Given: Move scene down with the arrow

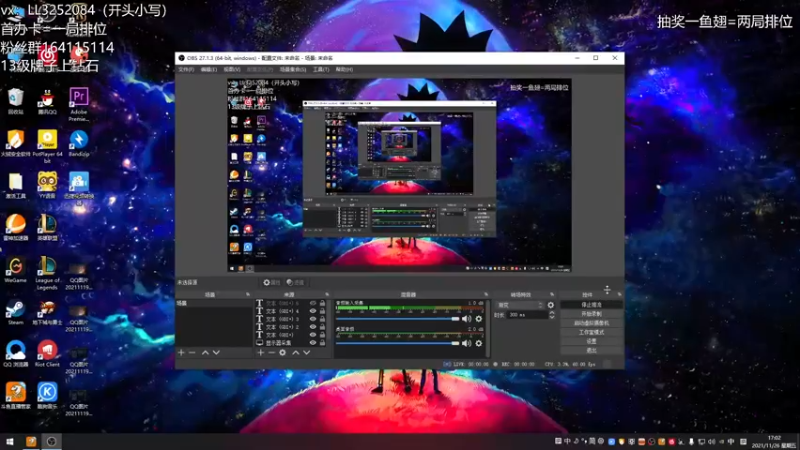Looking at the screenshot, I should click(x=216, y=353).
